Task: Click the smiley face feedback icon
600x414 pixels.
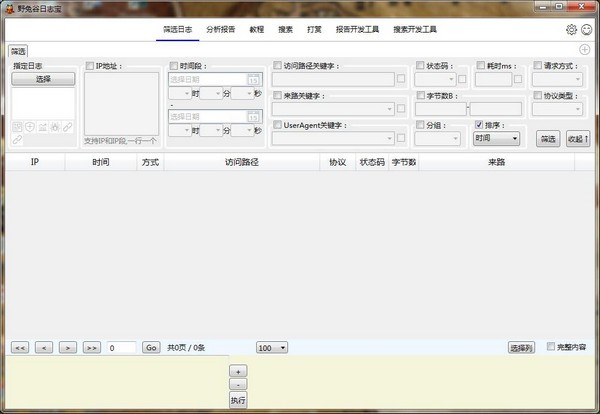Action: 587,29
